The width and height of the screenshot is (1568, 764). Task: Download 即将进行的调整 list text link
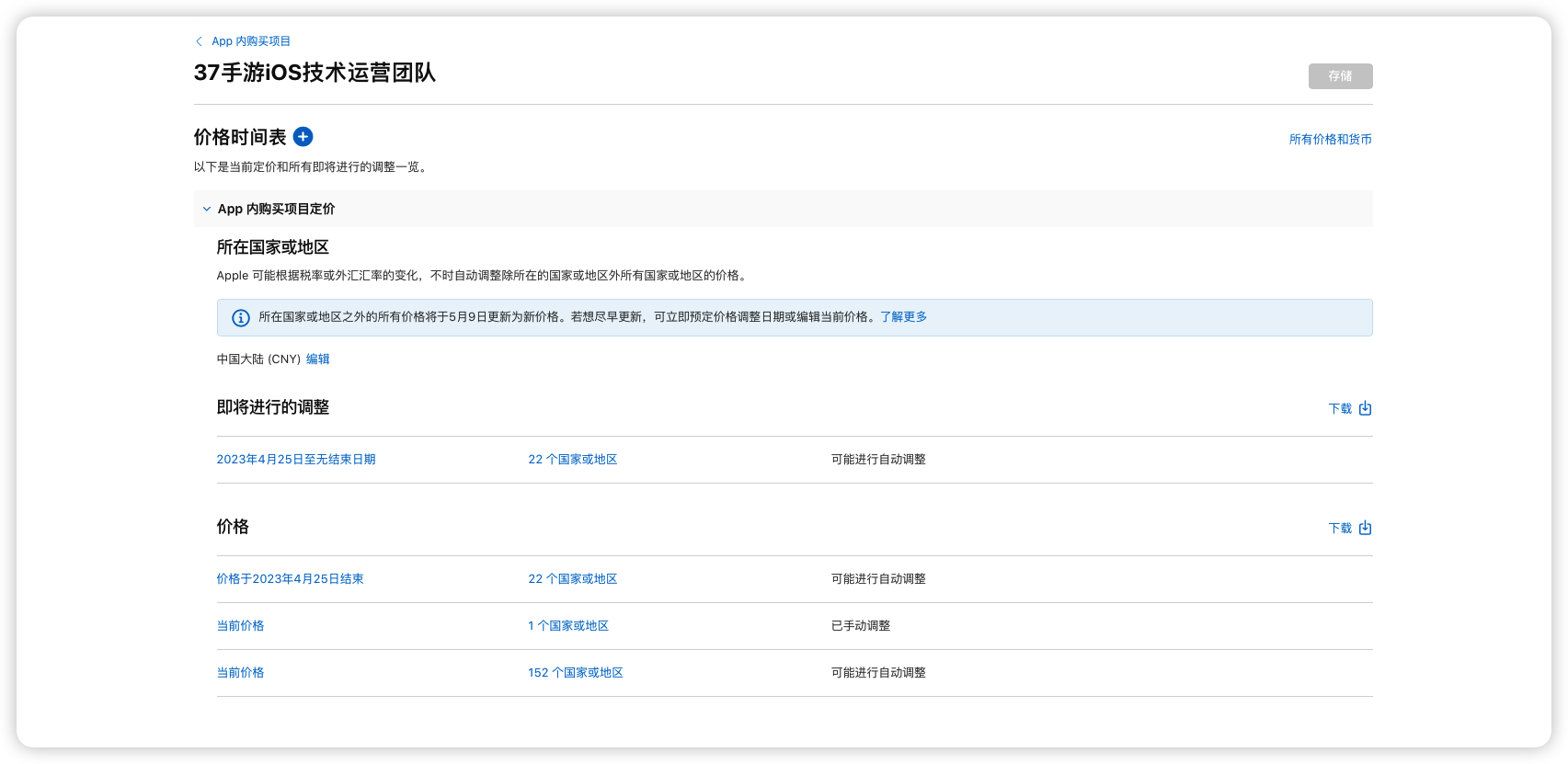tap(1340, 409)
